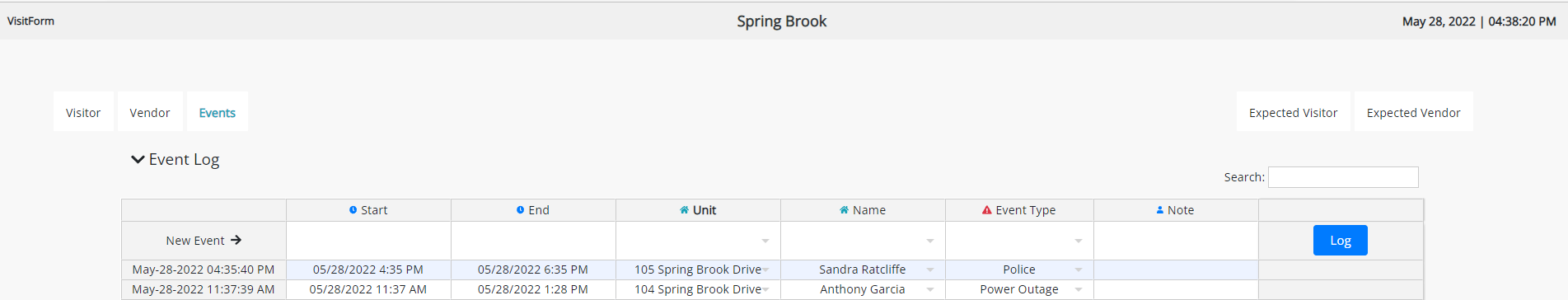The width and height of the screenshot is (1568, 300).
Task: Open the Sandra Ratcliffe name dropdown arrow
Action: (x=930, y=270)
